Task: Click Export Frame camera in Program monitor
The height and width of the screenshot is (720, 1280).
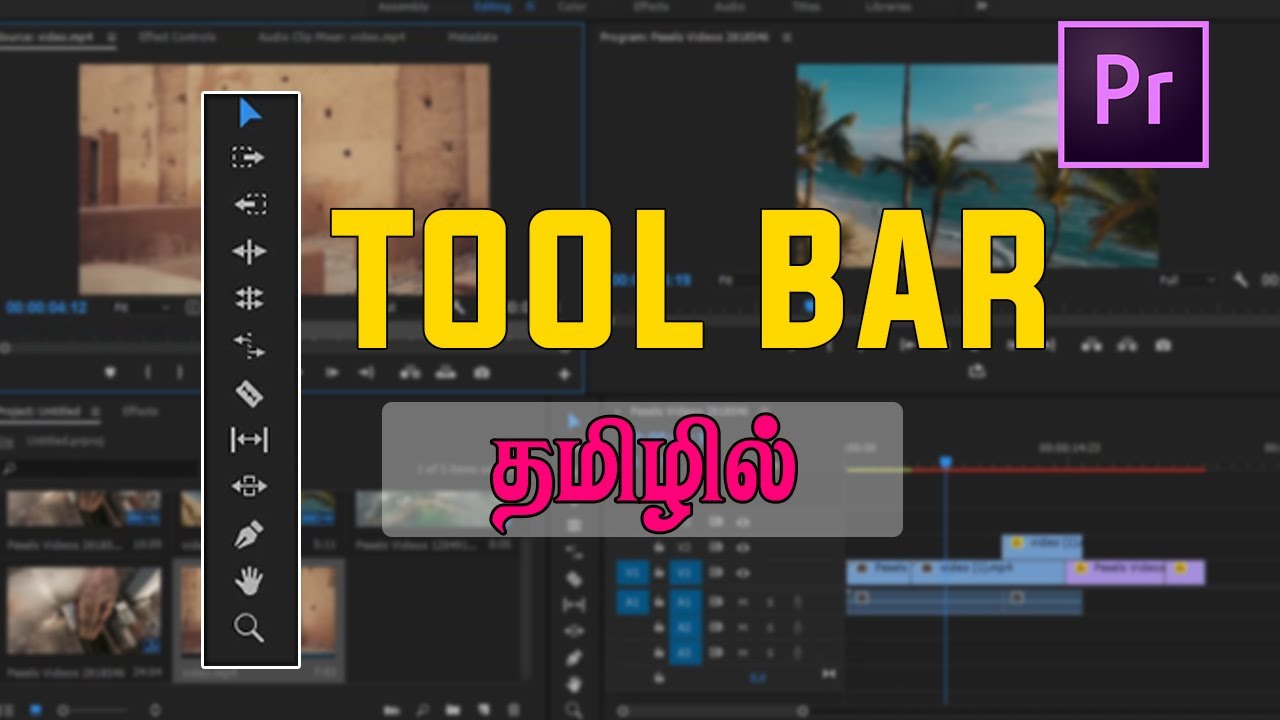Action: click(x=1163, y=345)
